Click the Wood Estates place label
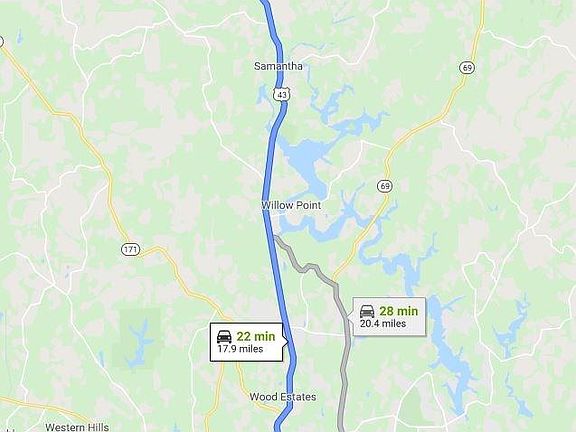The width and height of the screenshot is (576, 432). pos(283,397)
